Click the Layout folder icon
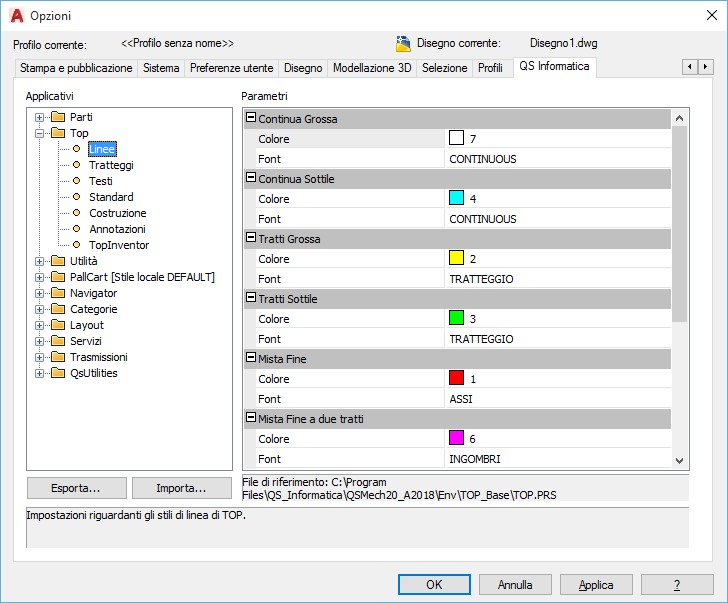 pos(58,325)
